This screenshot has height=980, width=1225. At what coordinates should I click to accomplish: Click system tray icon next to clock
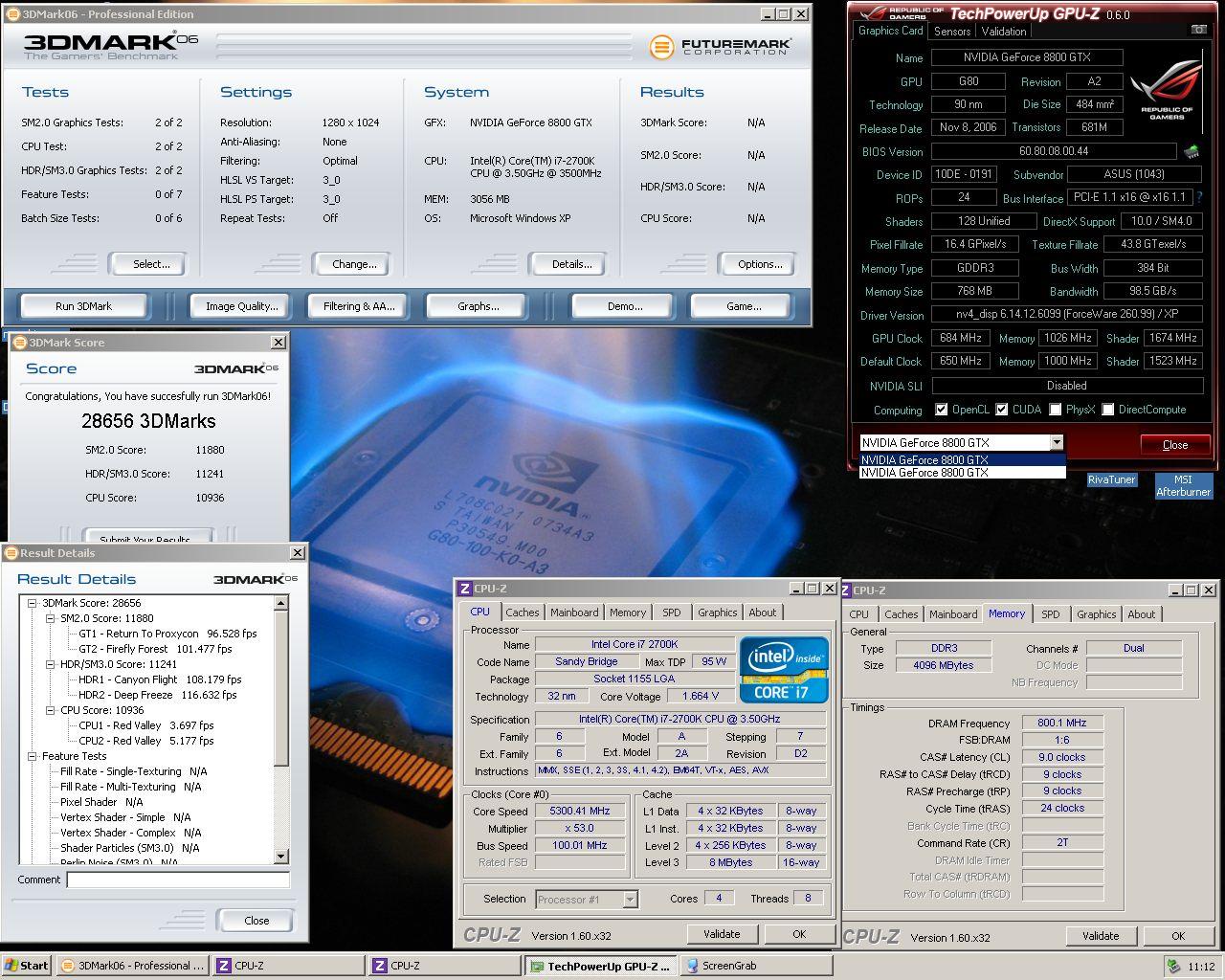click(1173, 966)
